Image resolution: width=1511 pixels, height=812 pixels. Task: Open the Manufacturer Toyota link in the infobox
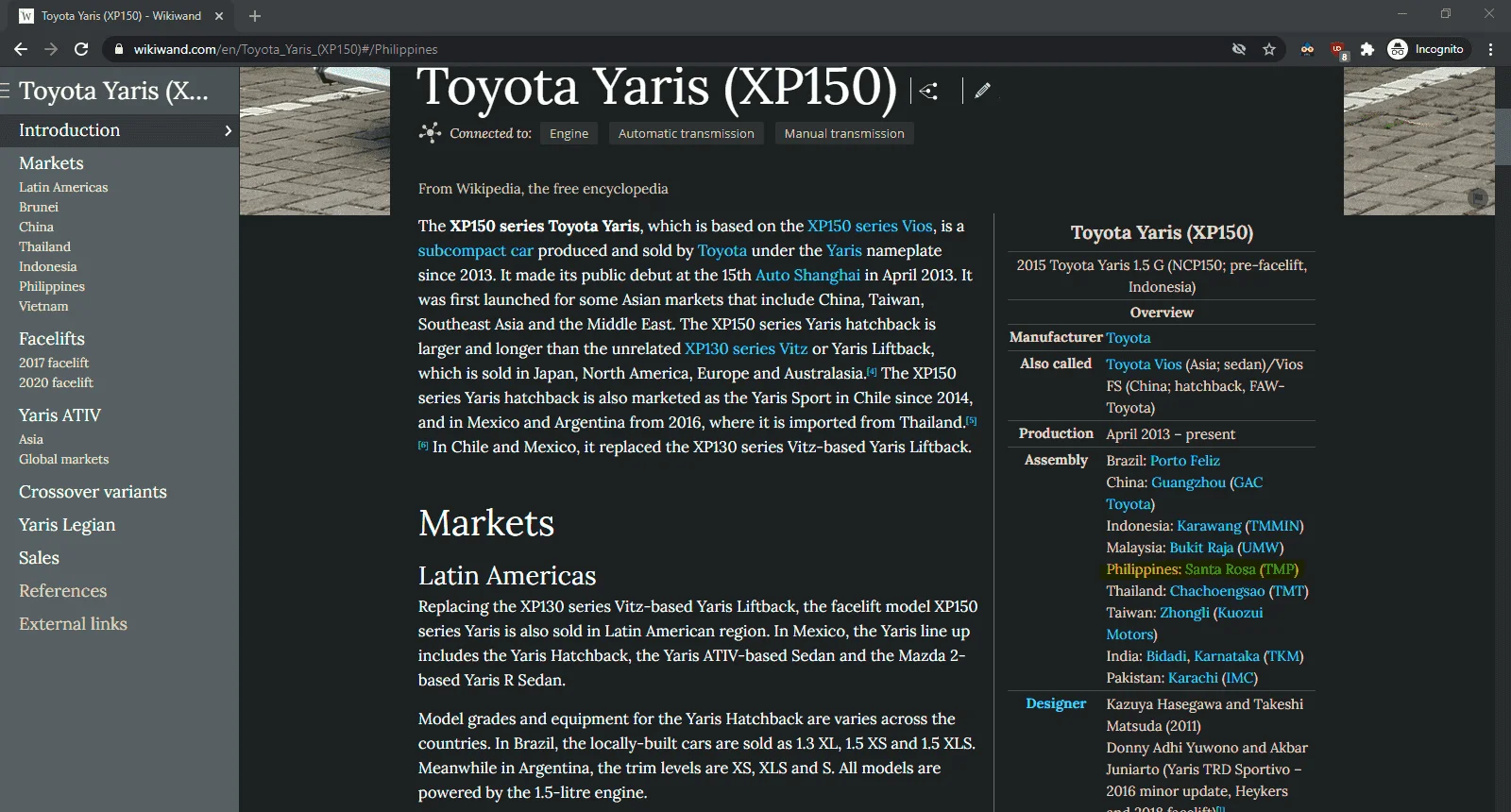(x=1129, y=338)
